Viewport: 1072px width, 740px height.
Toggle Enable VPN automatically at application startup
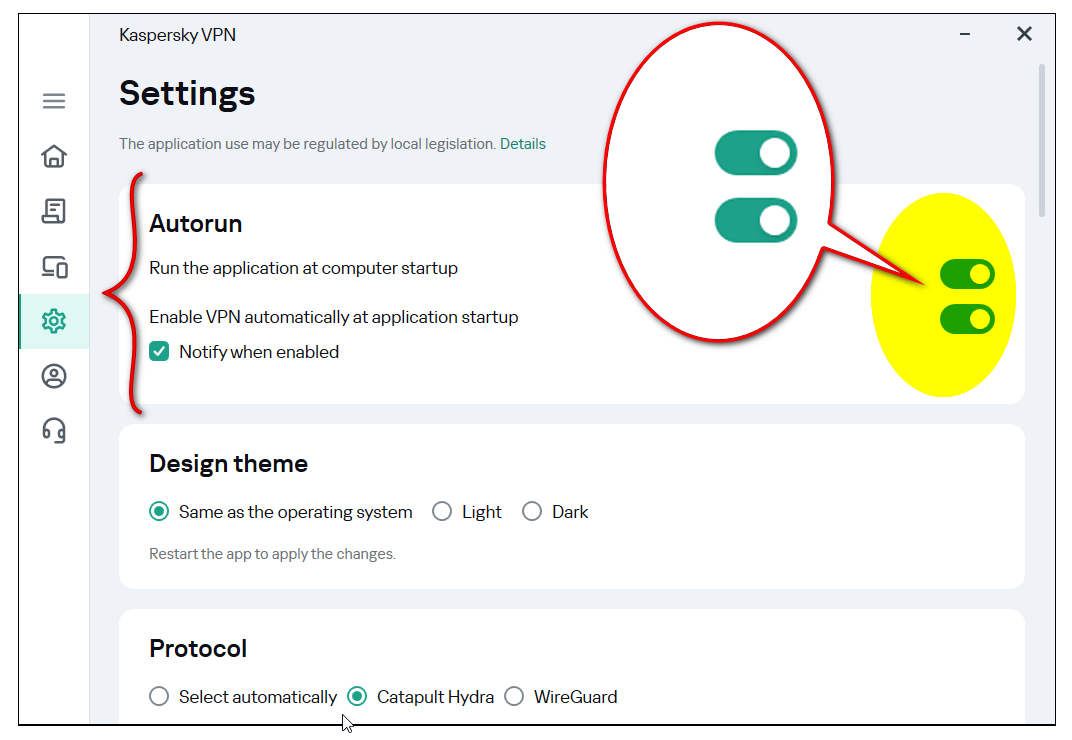[967, 319]
